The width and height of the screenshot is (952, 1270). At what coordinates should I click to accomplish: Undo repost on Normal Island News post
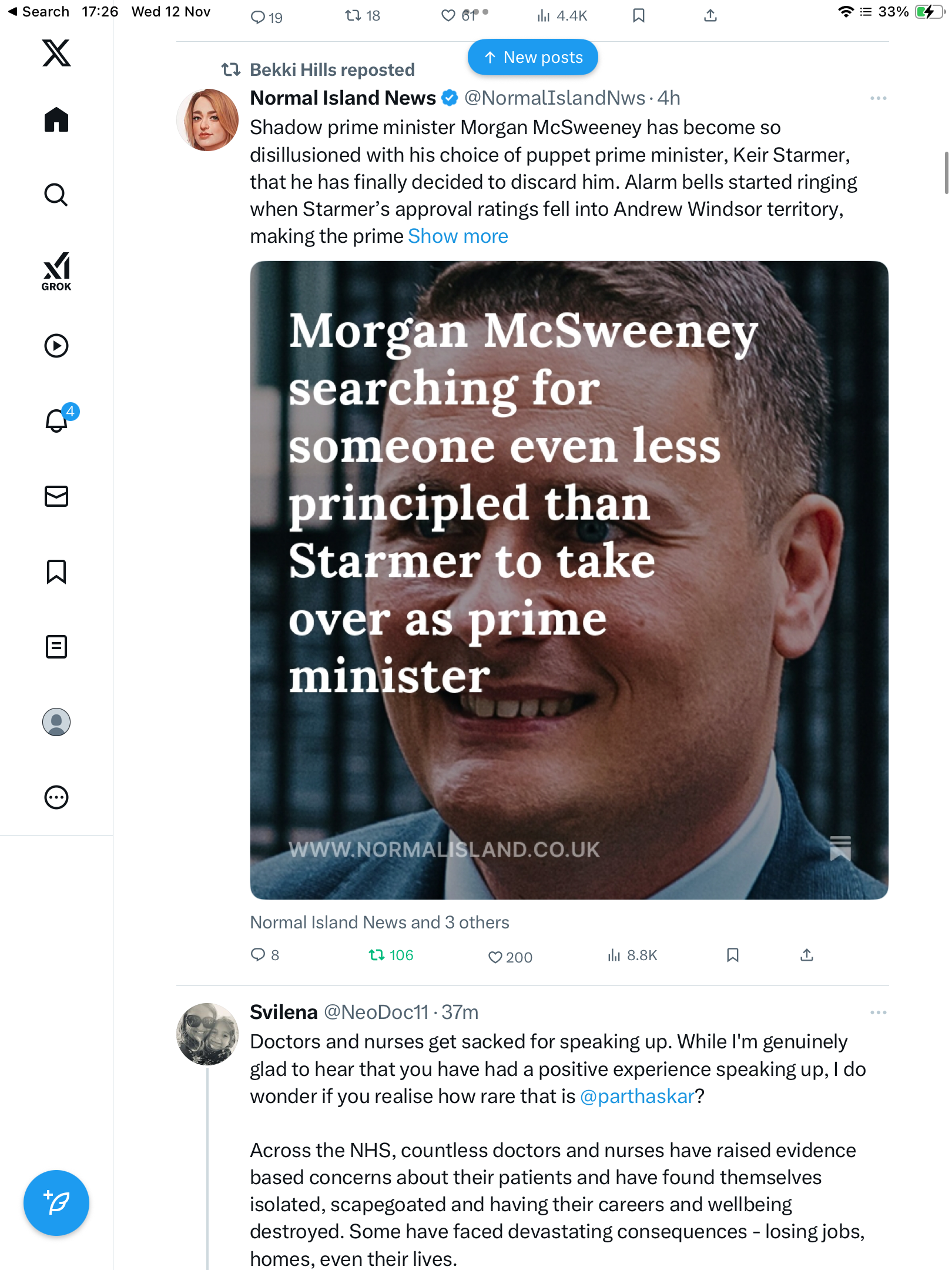[x=377, y=955]
